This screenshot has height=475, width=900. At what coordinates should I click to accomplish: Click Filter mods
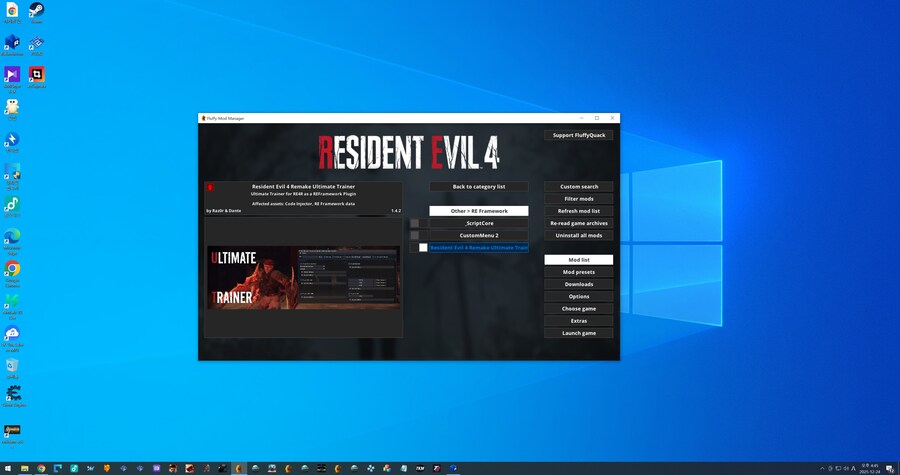pos(579,198)
